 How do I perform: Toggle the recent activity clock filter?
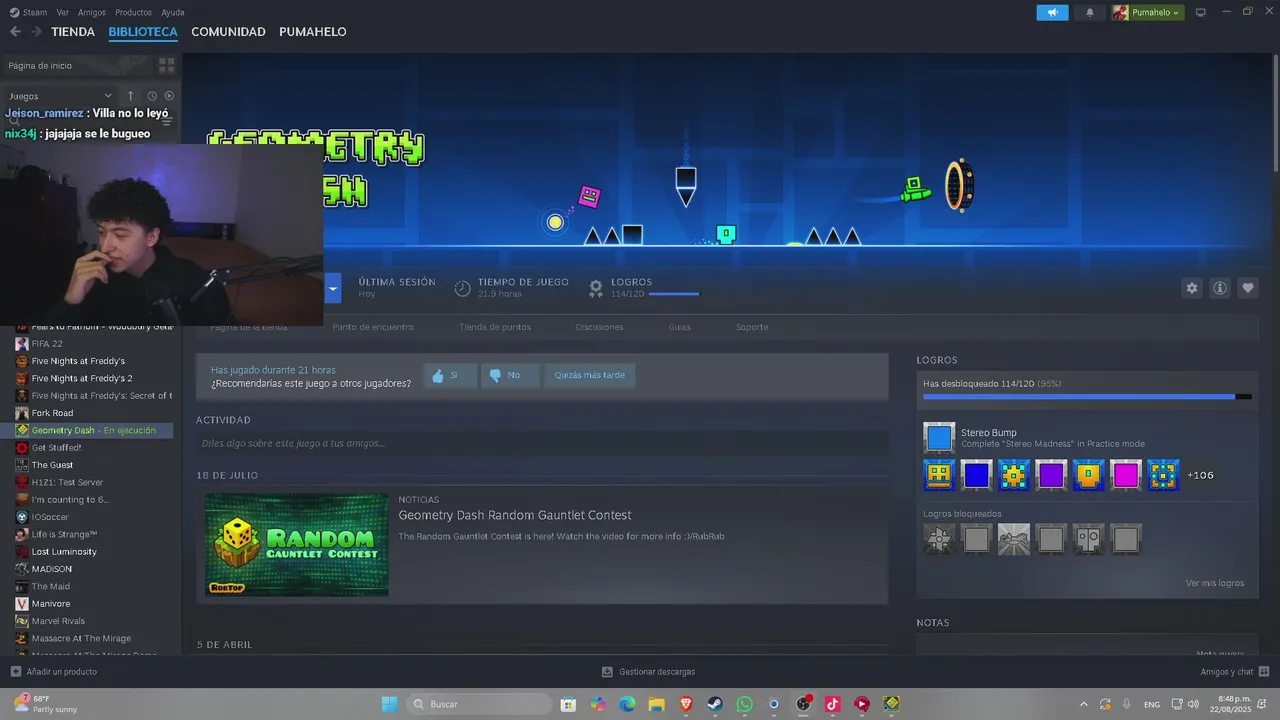(152, 96)
